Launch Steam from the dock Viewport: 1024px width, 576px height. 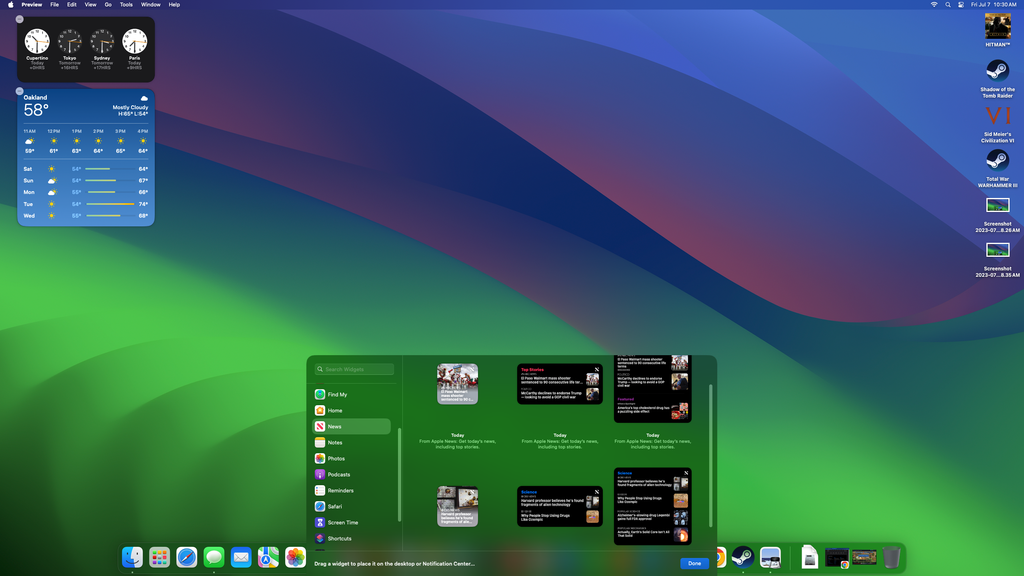[x=742, y=557]
